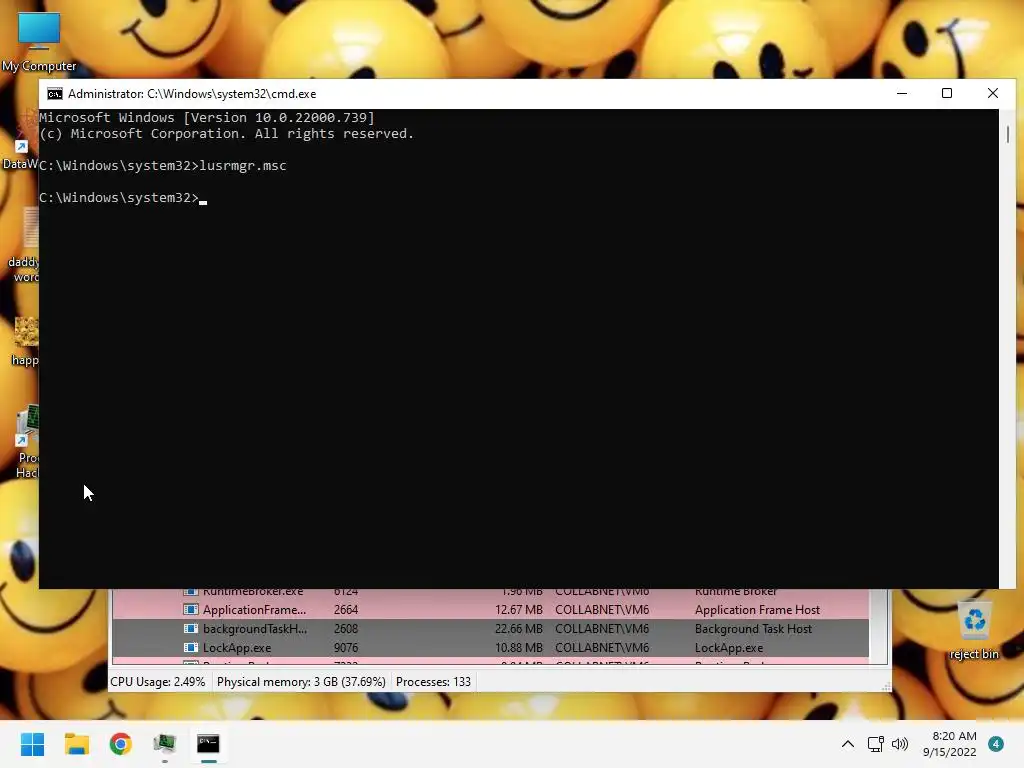Click COLLABNET\VM6 user of LockApp.exe row
The height and width of the screenshot is (768, 1024).
coord(601,648)
